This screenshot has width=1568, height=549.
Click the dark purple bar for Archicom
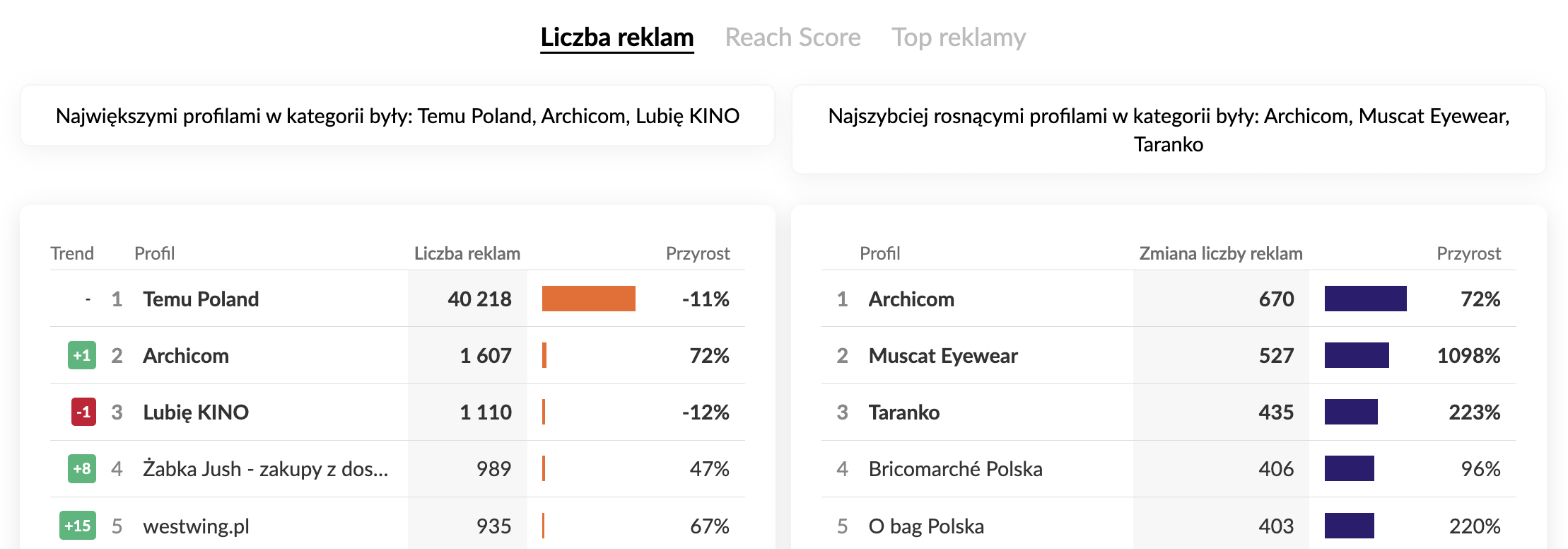tap(1365, 299)
